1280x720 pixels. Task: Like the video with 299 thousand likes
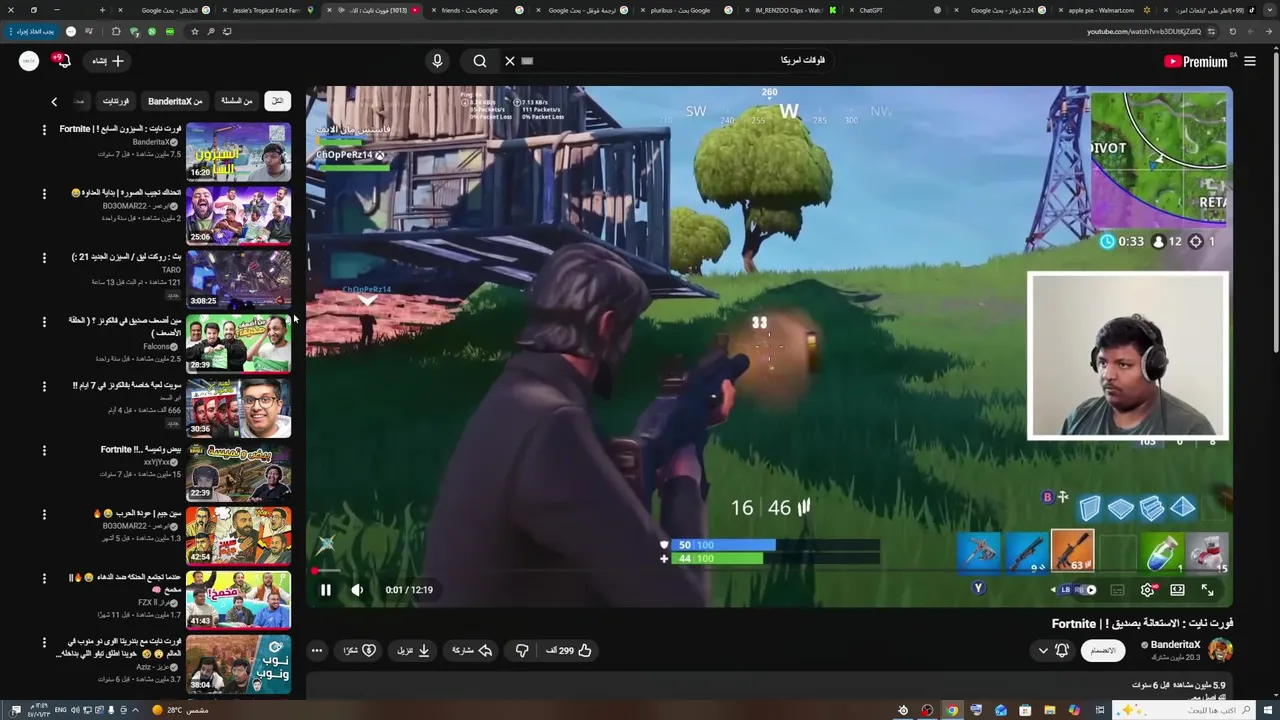point(569,650)
